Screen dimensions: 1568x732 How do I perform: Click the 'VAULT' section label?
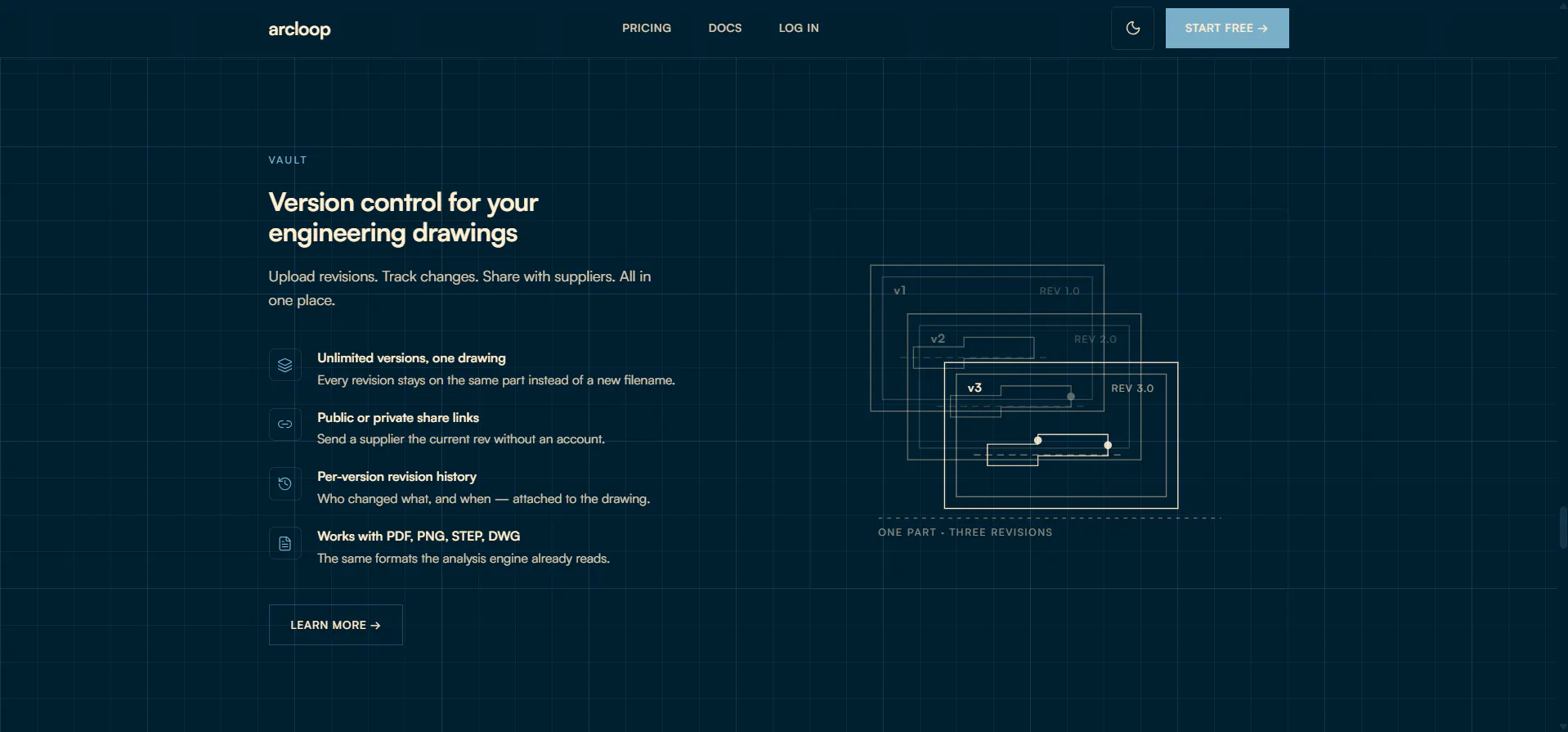coord(288,160)
